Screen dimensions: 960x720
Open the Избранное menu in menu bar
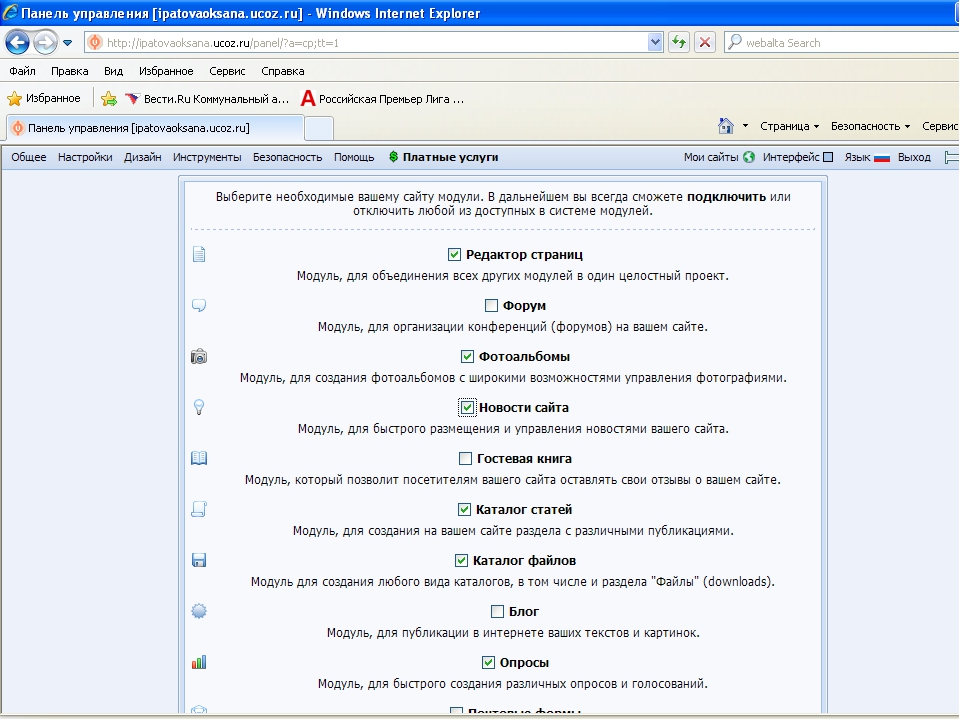(x=166, y=71)
